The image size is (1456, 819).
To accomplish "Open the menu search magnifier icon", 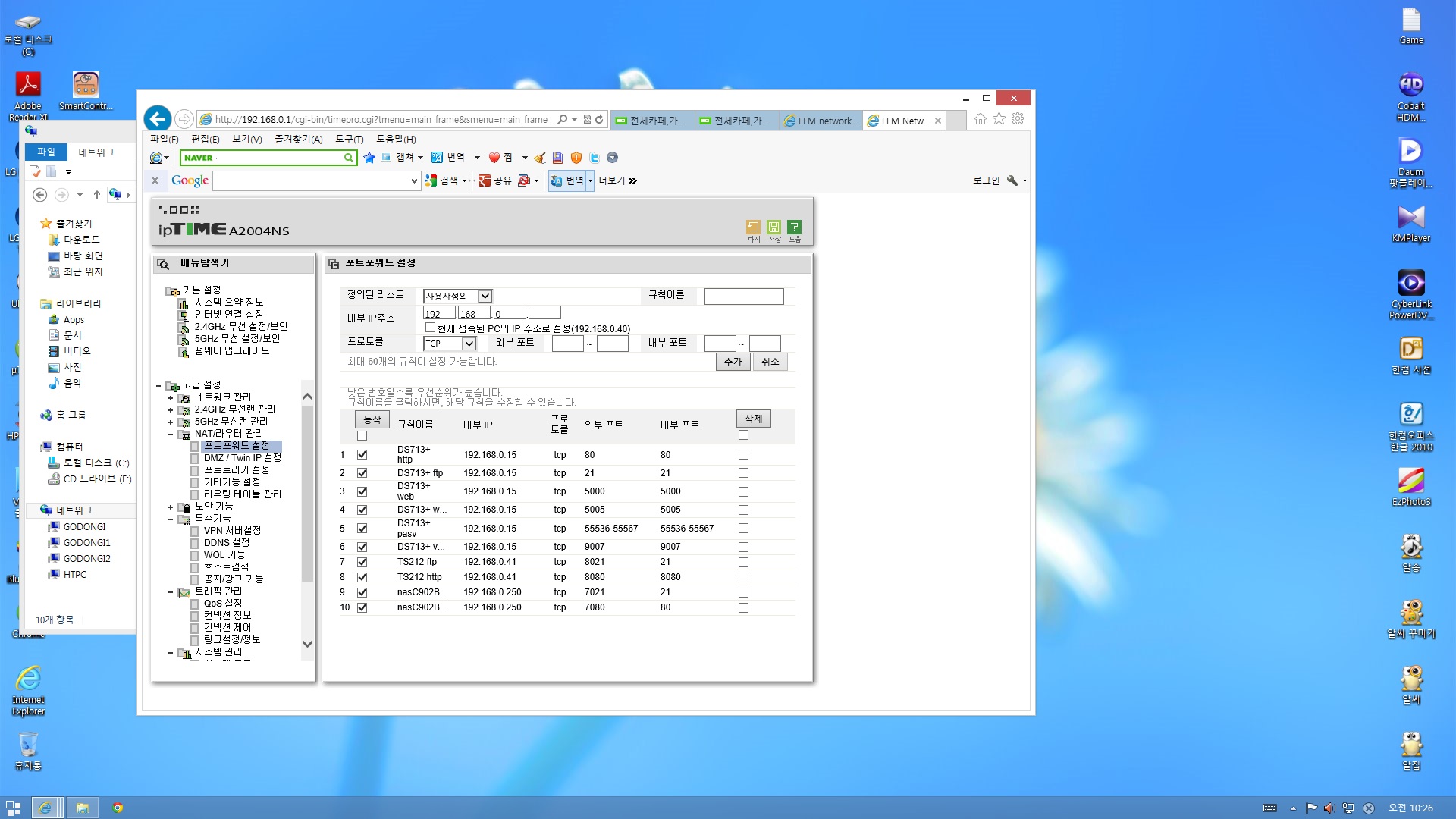I will tap(163, 264).
